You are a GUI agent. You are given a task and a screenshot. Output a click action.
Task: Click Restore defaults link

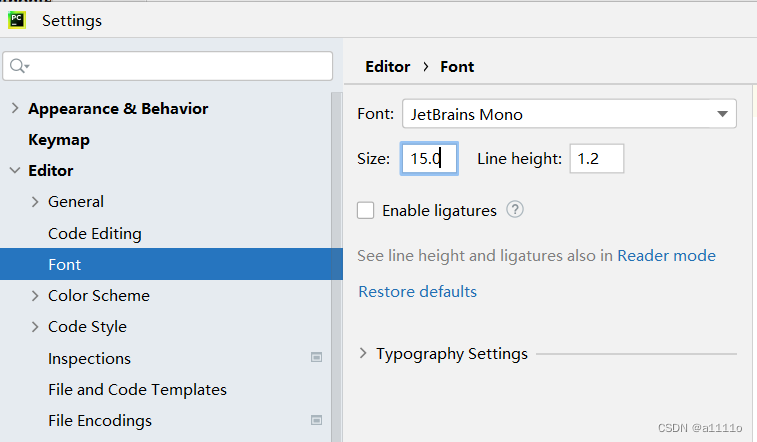pyautogui.click(x=418, y=291)
